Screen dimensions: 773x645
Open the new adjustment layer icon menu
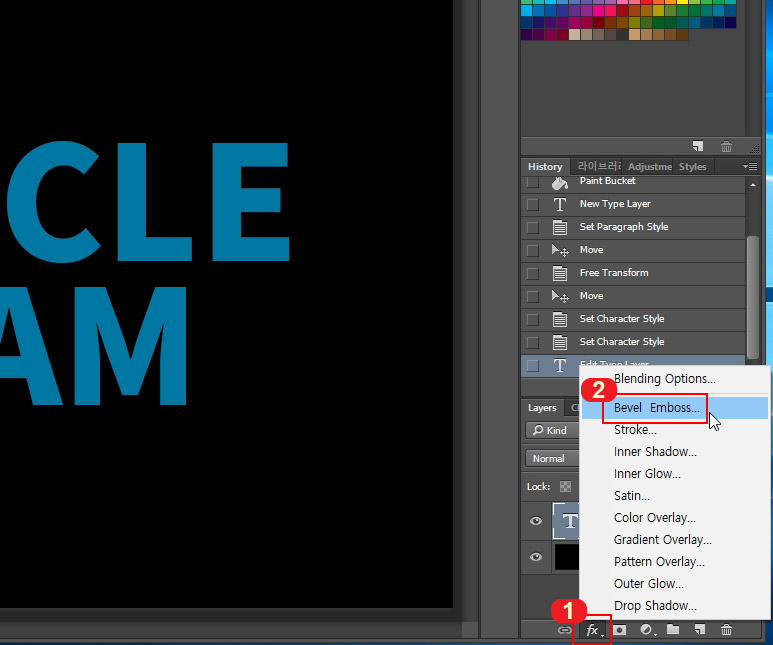point(647,630)
